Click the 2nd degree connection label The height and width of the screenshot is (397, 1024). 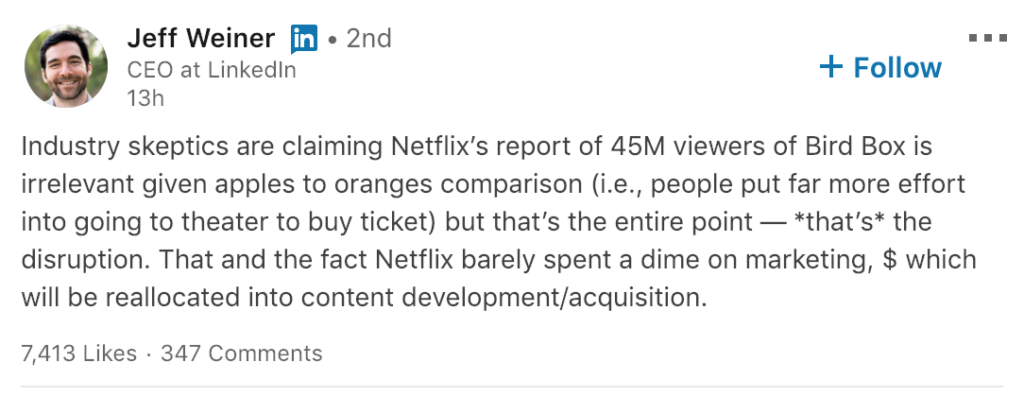369,39
